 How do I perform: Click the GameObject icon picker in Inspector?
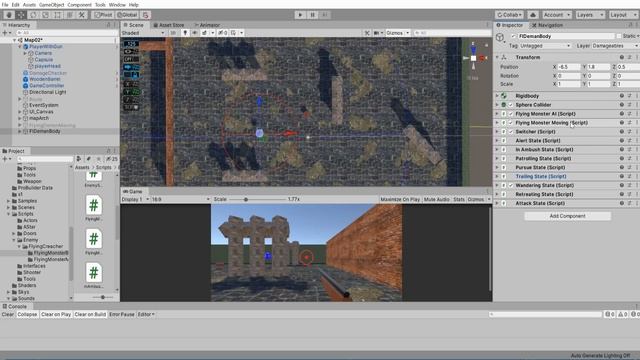(x=500, y=37)
